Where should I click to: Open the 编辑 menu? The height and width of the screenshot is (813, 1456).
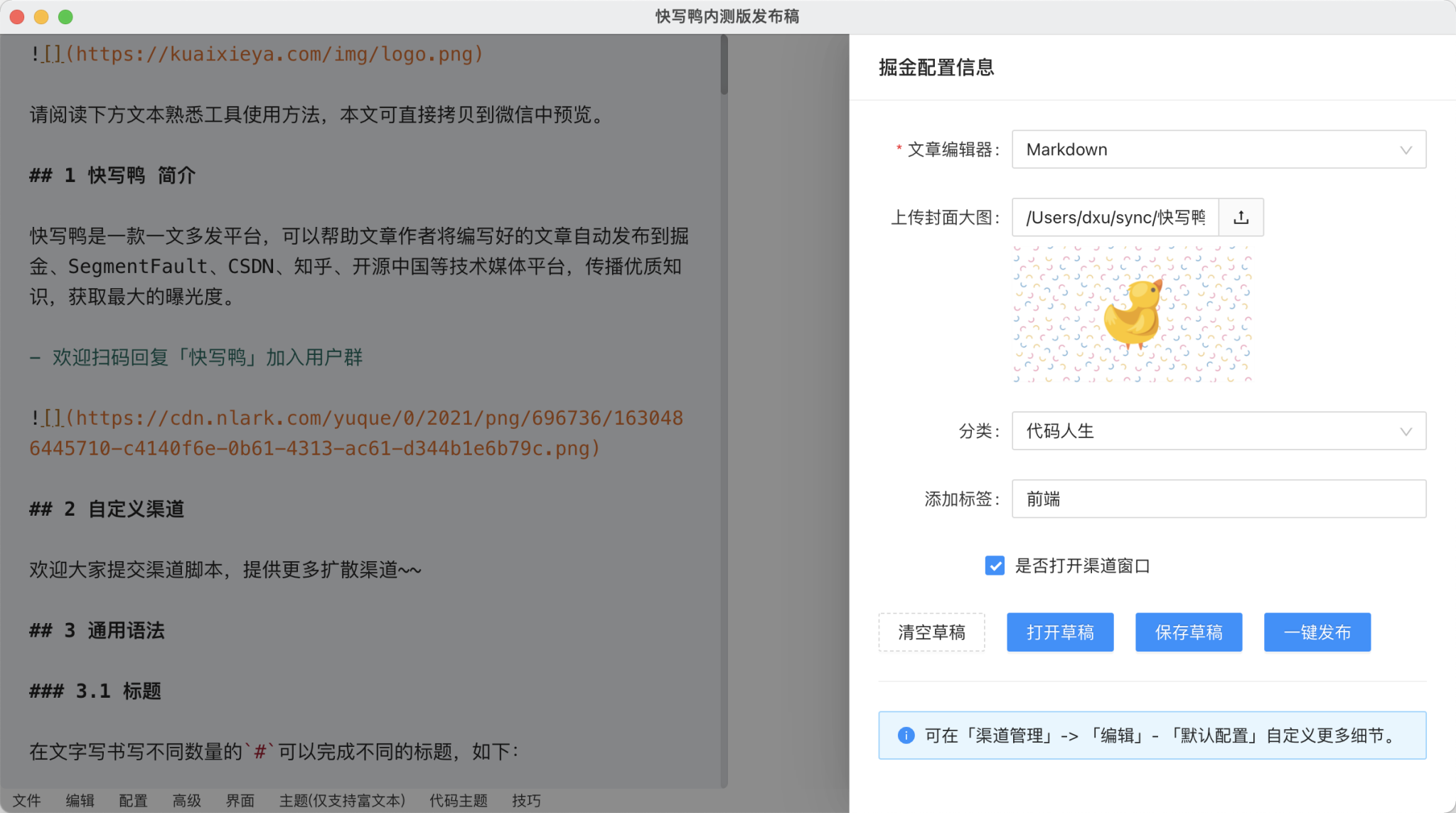pyautogui.click(x=80, y=800)
